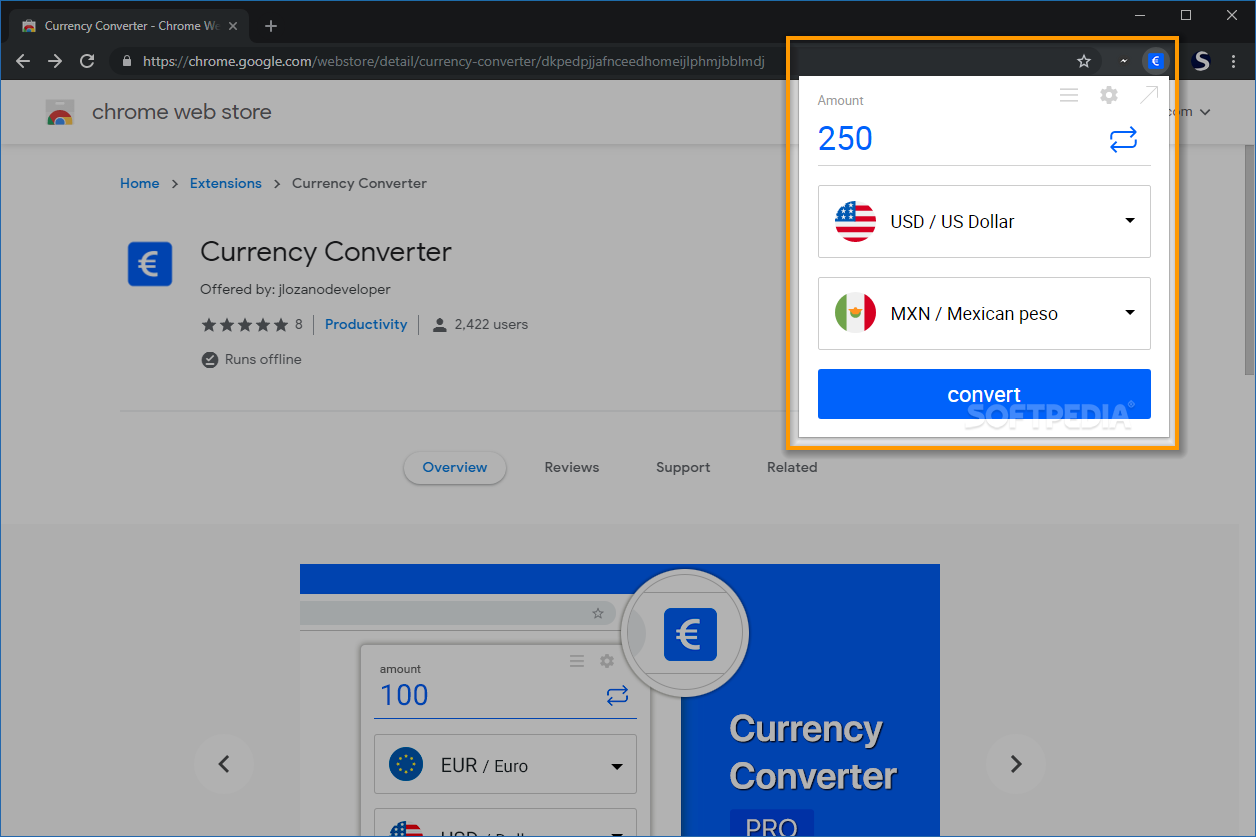The height and width of the screenshot is (837, 1256).
Task: Go to the Home breadcrumb link
Action: point(140,183)
